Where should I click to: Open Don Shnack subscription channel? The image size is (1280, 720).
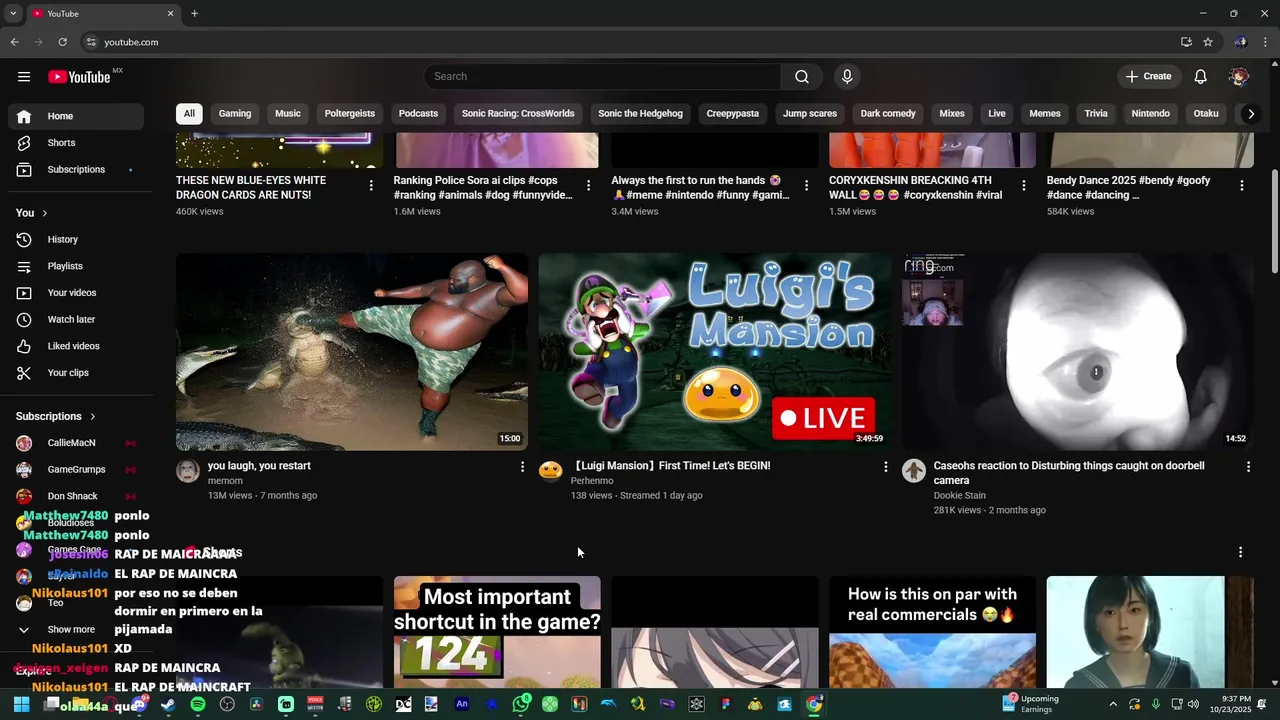pyautogui.click(x=76, y=496)
